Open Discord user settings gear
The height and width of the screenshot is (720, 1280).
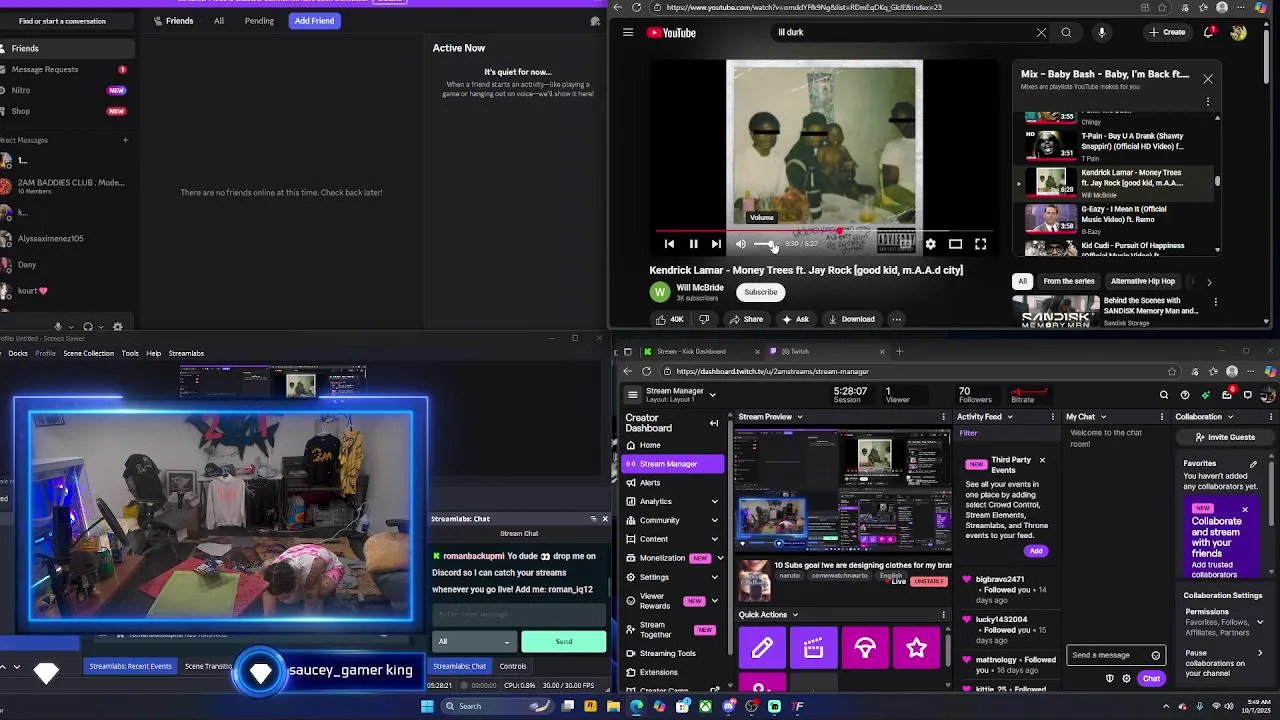(x=118, y=326)
